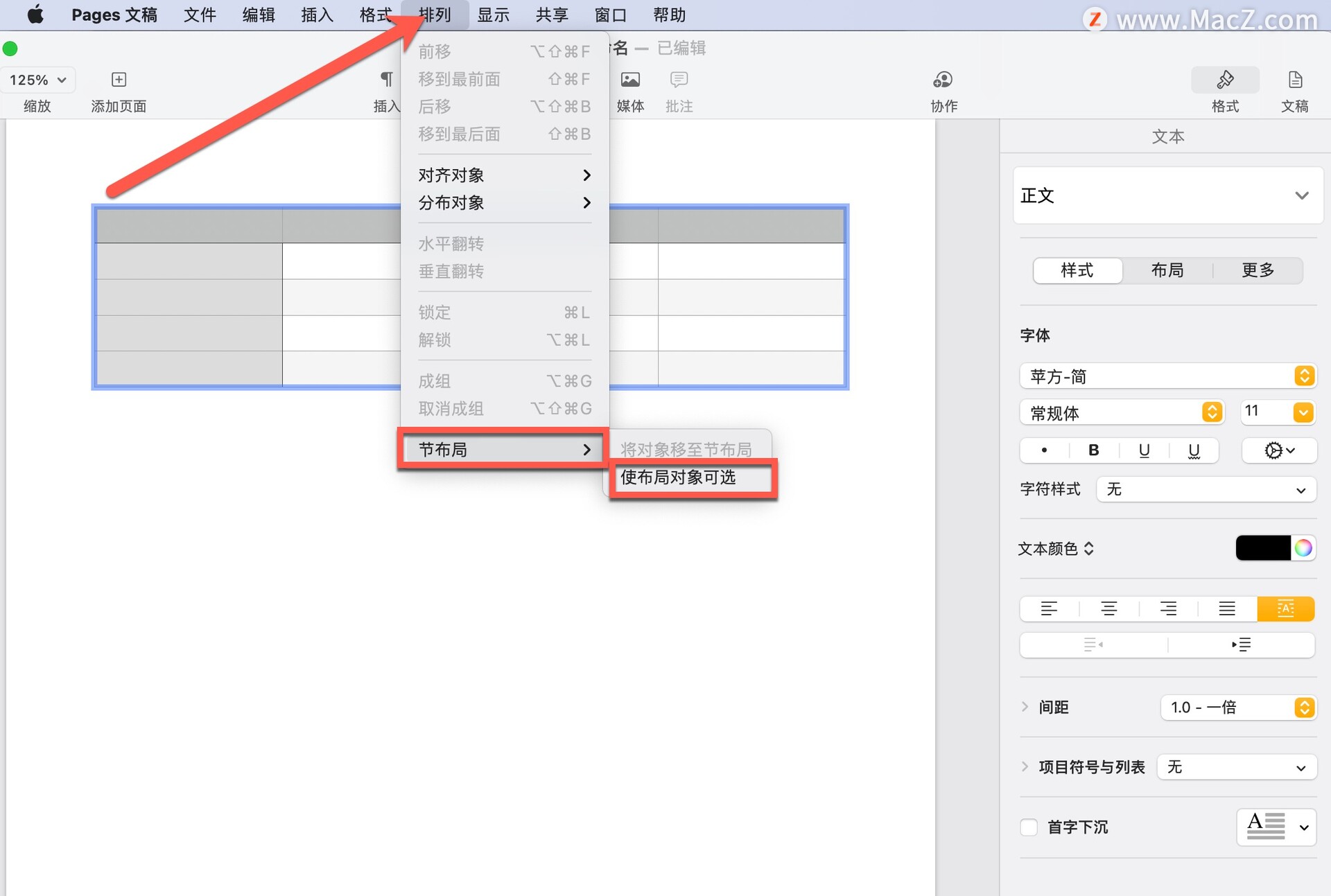Open the Collaborate (协作) icon
The width and height of the screenshot is (1331, 896).
click(943, 80)
